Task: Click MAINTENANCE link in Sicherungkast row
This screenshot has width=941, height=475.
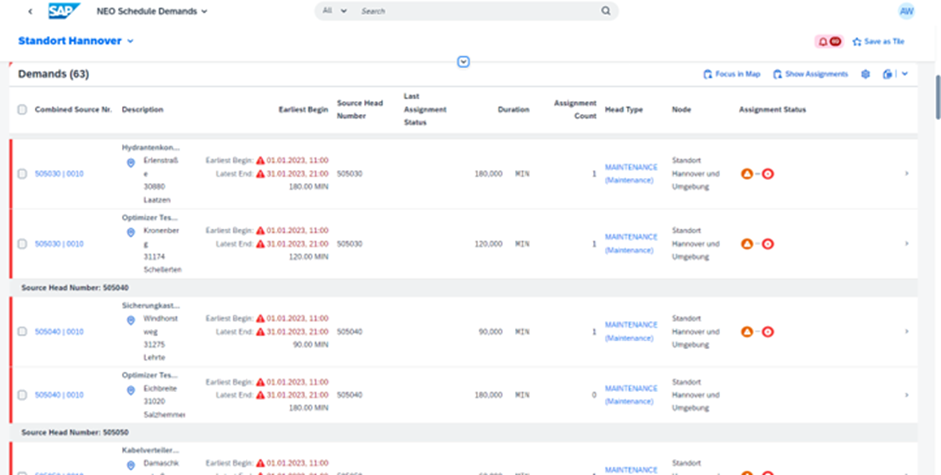Action: pyautogui.click(x=631, y=331)
